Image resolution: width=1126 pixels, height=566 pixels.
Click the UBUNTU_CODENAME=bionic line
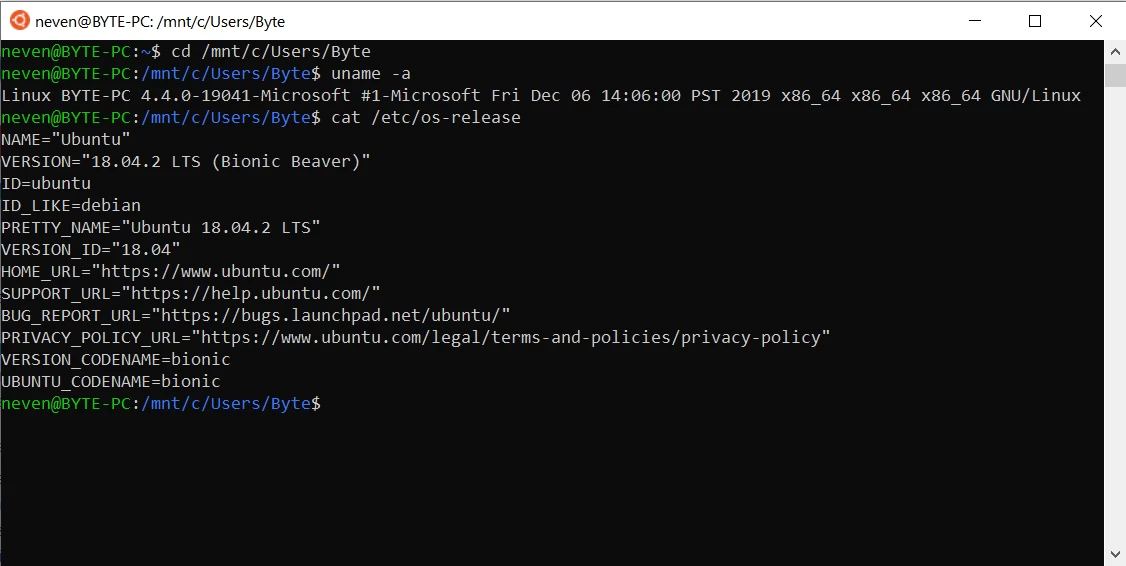point(110,382)
